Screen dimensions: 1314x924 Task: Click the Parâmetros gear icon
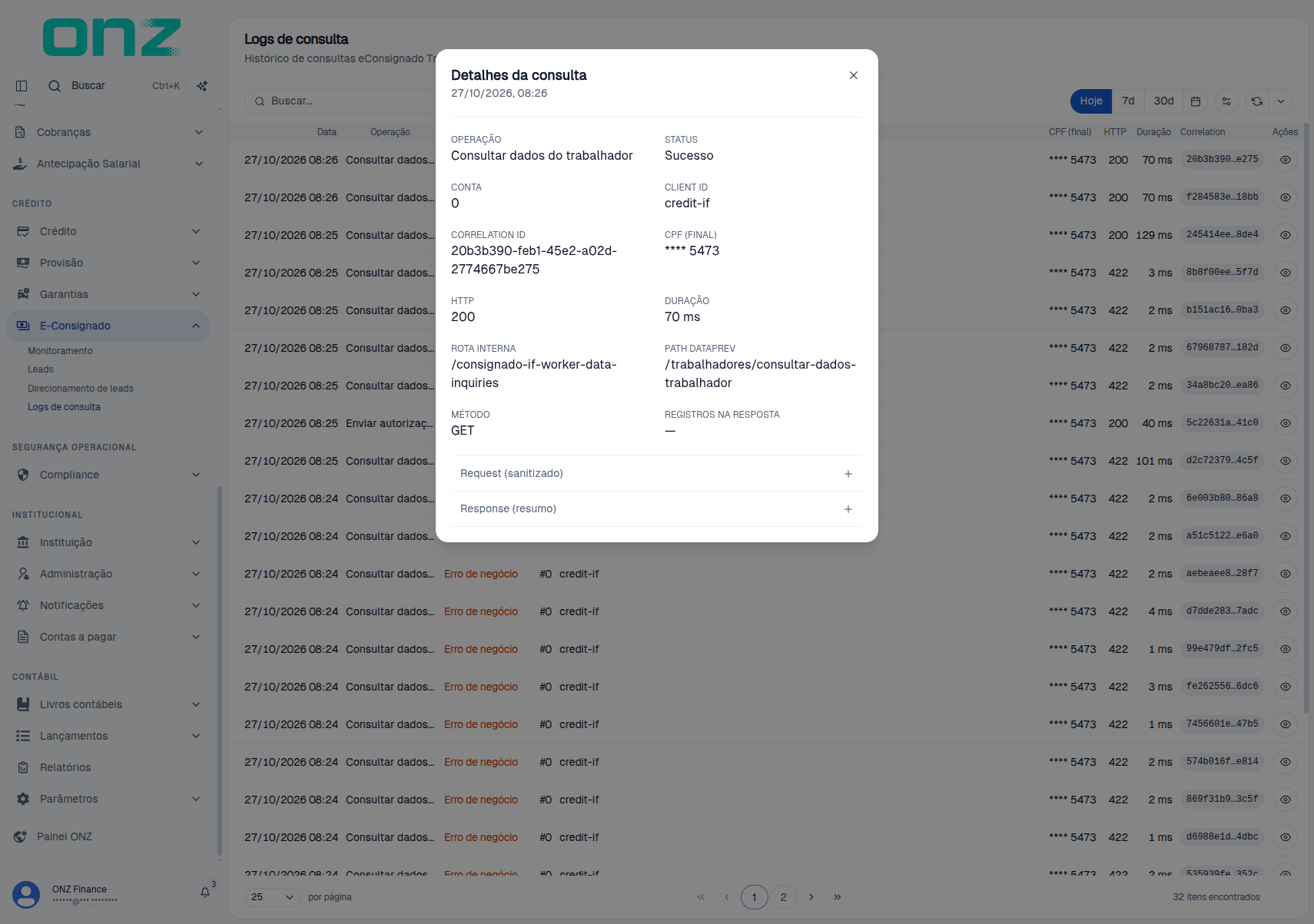pyautogui.click(x=23, y=799)
